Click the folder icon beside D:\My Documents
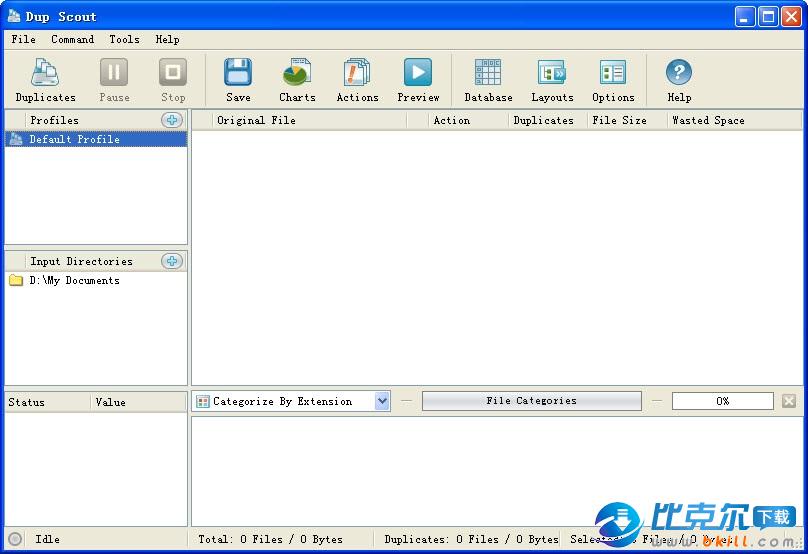 tap(16, 280)
